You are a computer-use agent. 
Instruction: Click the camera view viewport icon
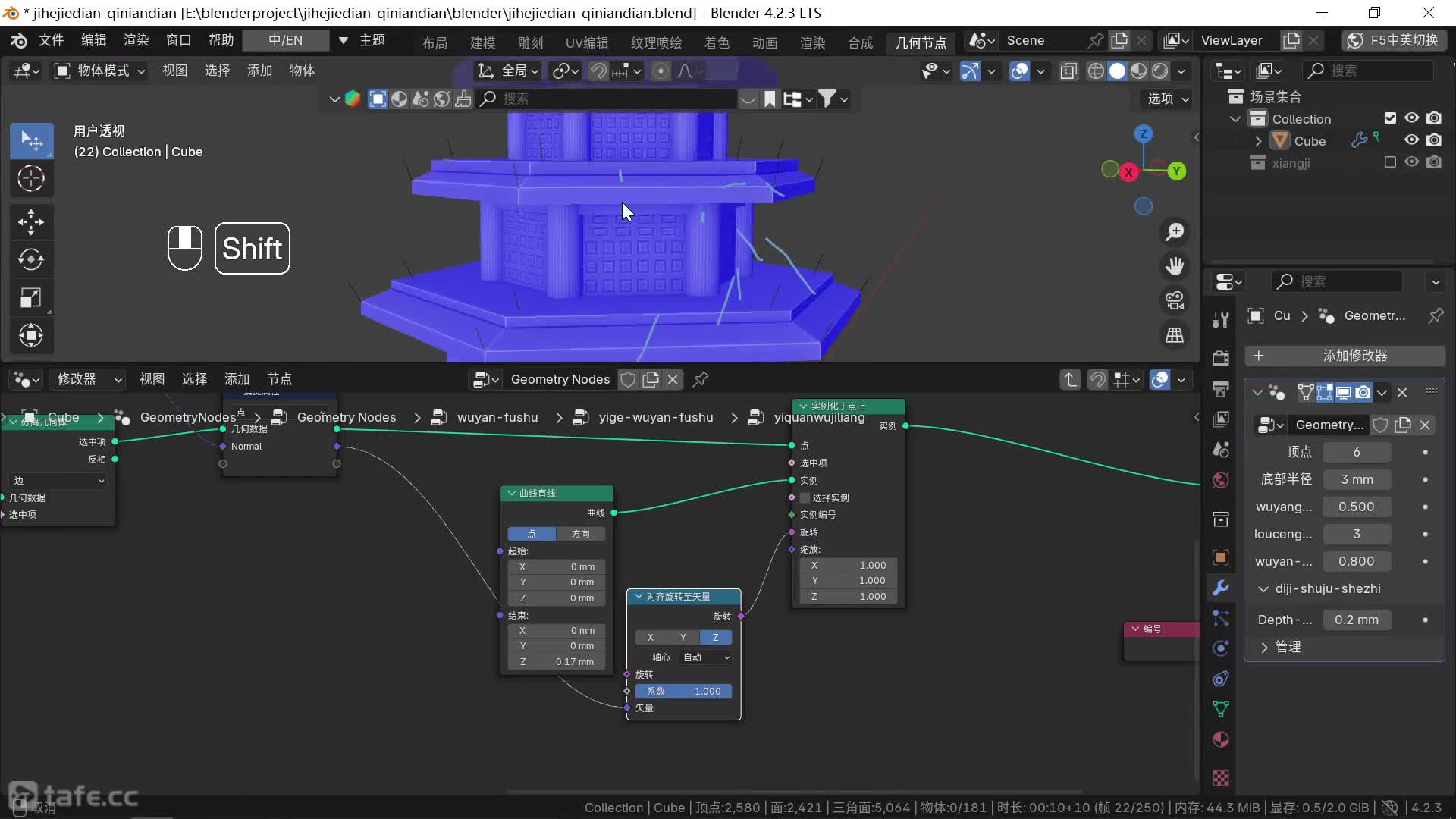tap(1175, 300)
